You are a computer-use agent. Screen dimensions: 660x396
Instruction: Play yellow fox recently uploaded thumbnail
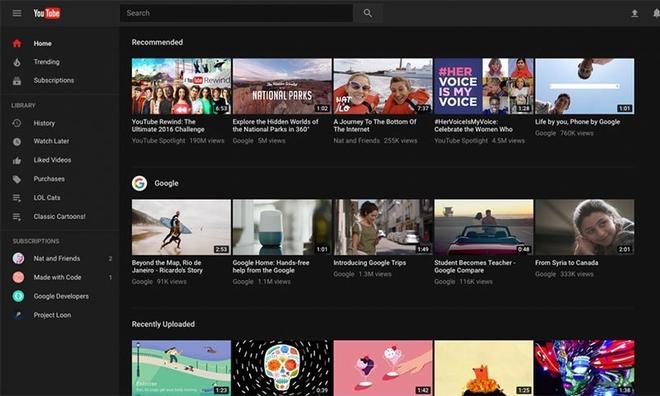pos(484,368)
